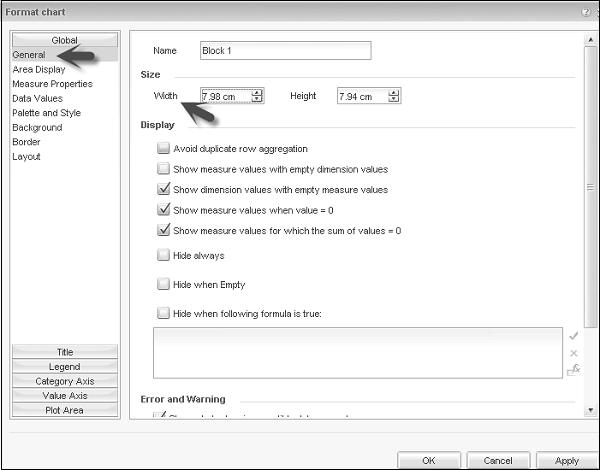This screenshot has width=600, height=470.
Task: Click the Name field containing Block 1
Action: 285,51
